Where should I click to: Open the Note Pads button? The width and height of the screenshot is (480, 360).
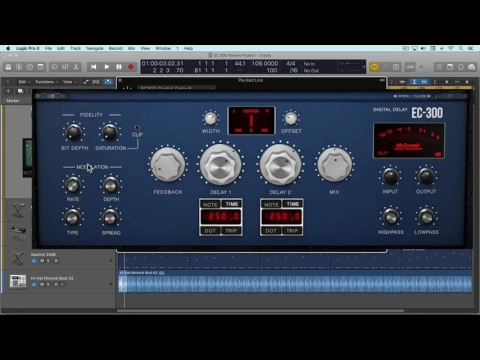450,67
